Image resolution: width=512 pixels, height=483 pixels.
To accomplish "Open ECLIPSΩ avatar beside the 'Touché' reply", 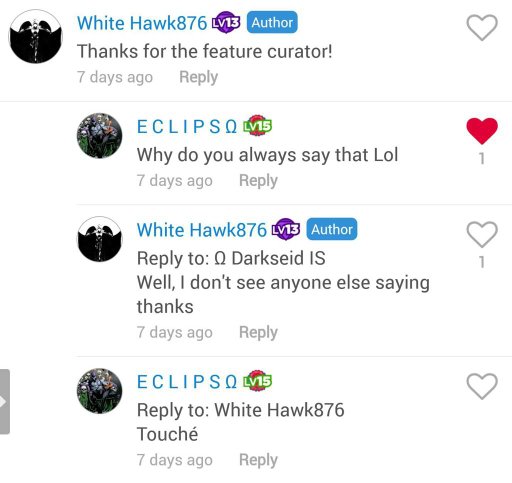I will [x=100, y=391].
